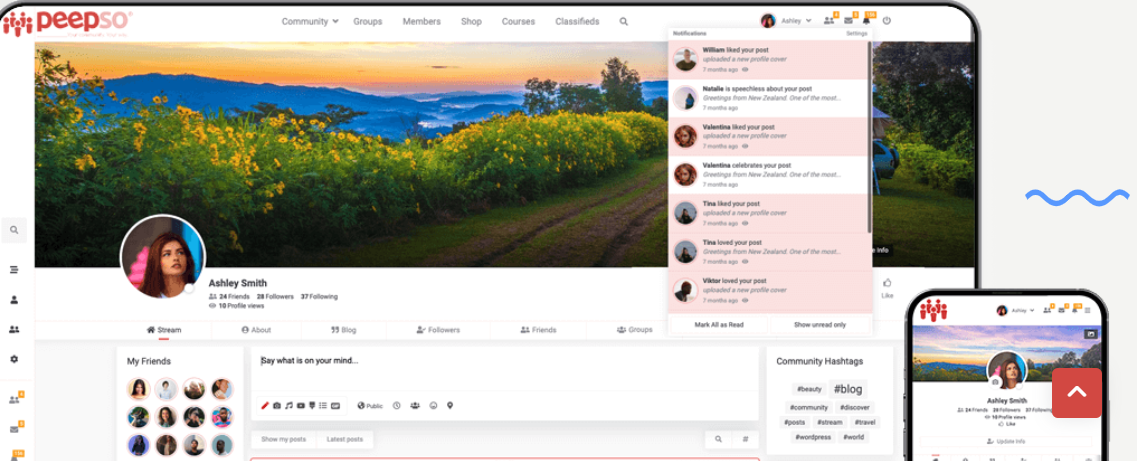The width and height of the screenshot is (1137, 461).
Task: Log out with the power icon
Action: tap(887, 21)
